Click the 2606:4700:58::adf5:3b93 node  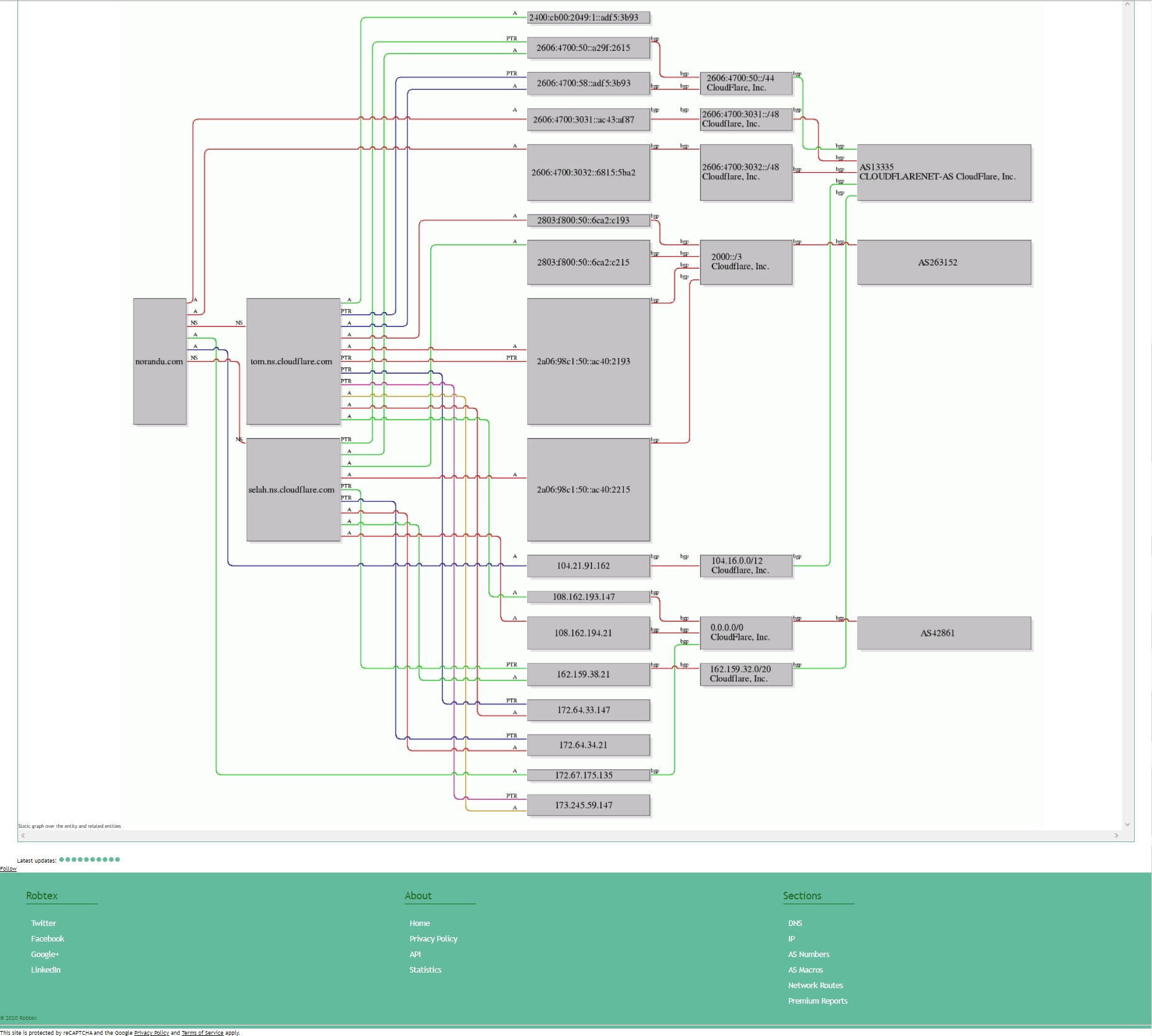(x=589, y=83)
